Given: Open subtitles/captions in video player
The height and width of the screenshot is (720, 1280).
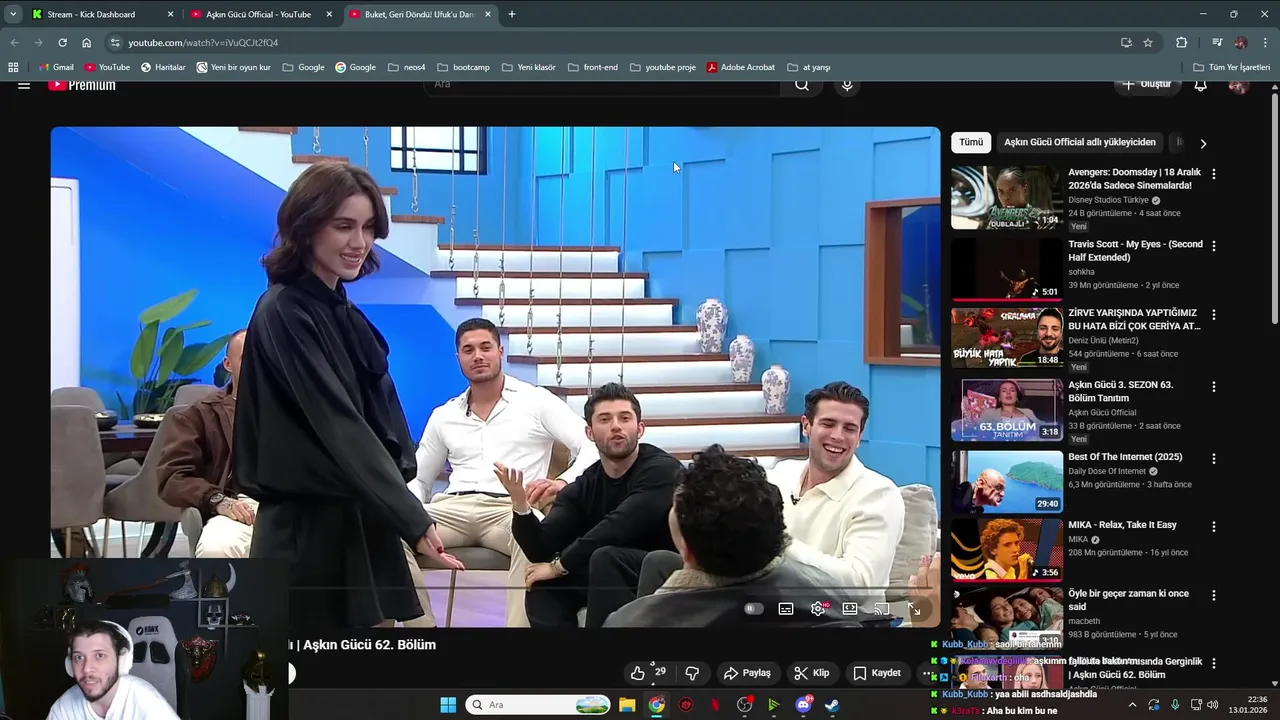Looking at the screenshot, I should [x=786, y=609].
